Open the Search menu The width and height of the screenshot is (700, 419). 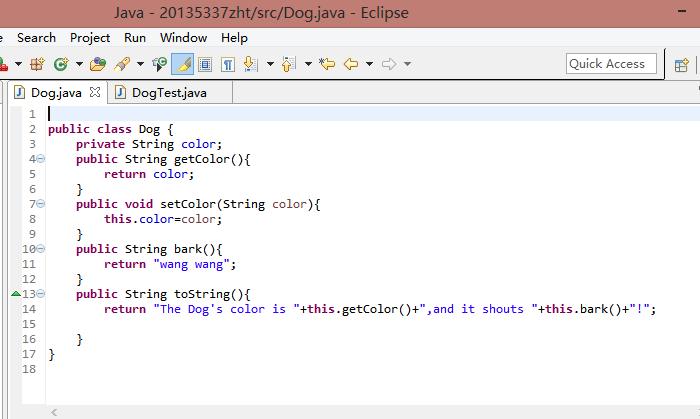pos(37,38)
